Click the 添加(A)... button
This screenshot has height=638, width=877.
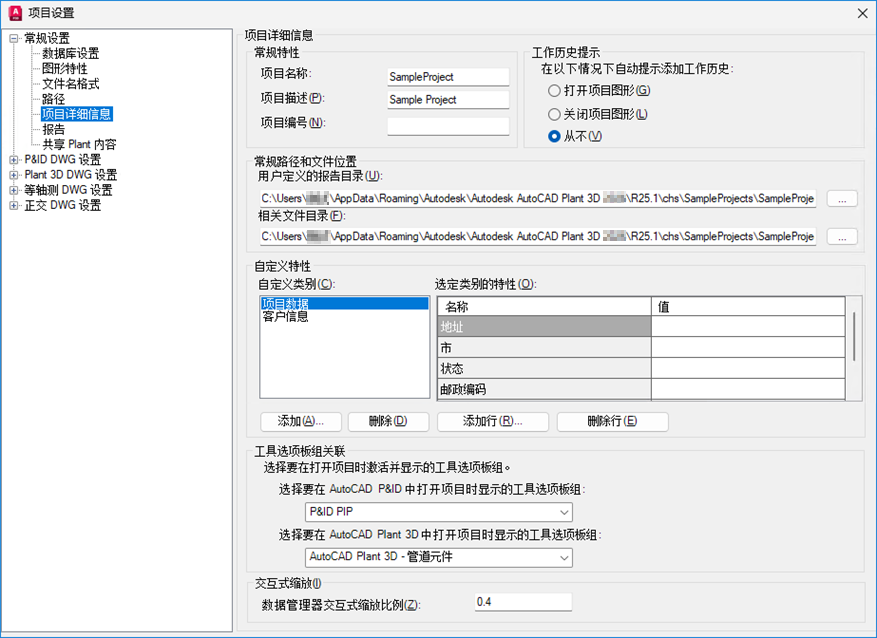tap(301, 422)
